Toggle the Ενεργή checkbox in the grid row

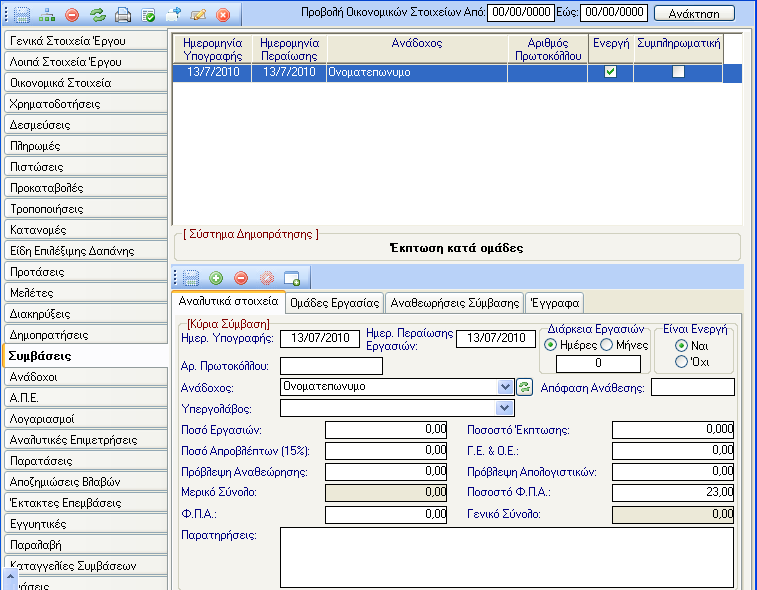click(610, 72)
